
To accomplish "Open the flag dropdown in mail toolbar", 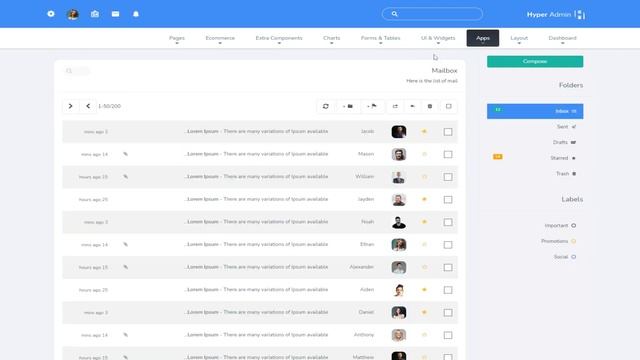I will click(372, 106).
